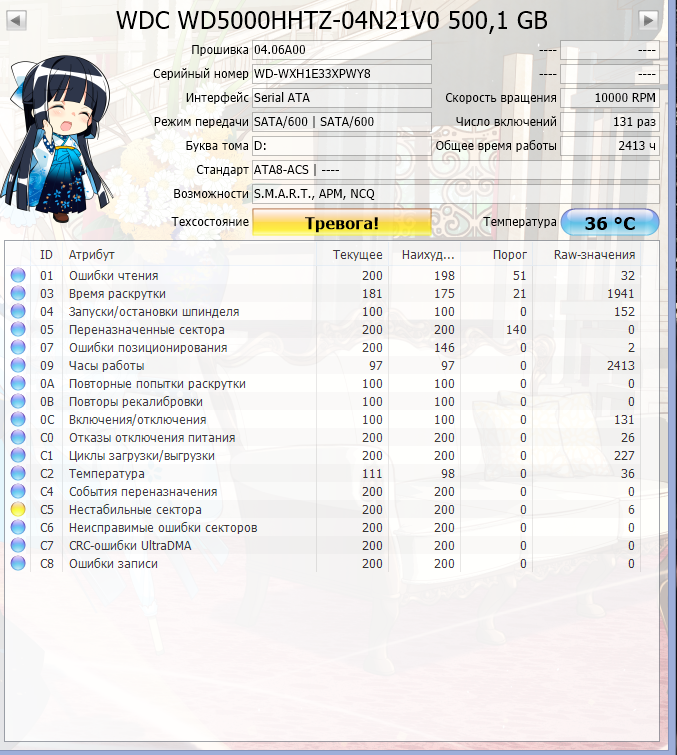Click raw value 1941 of Время раскрутки
Screen dimensions: 677x755
pos(621,294)
